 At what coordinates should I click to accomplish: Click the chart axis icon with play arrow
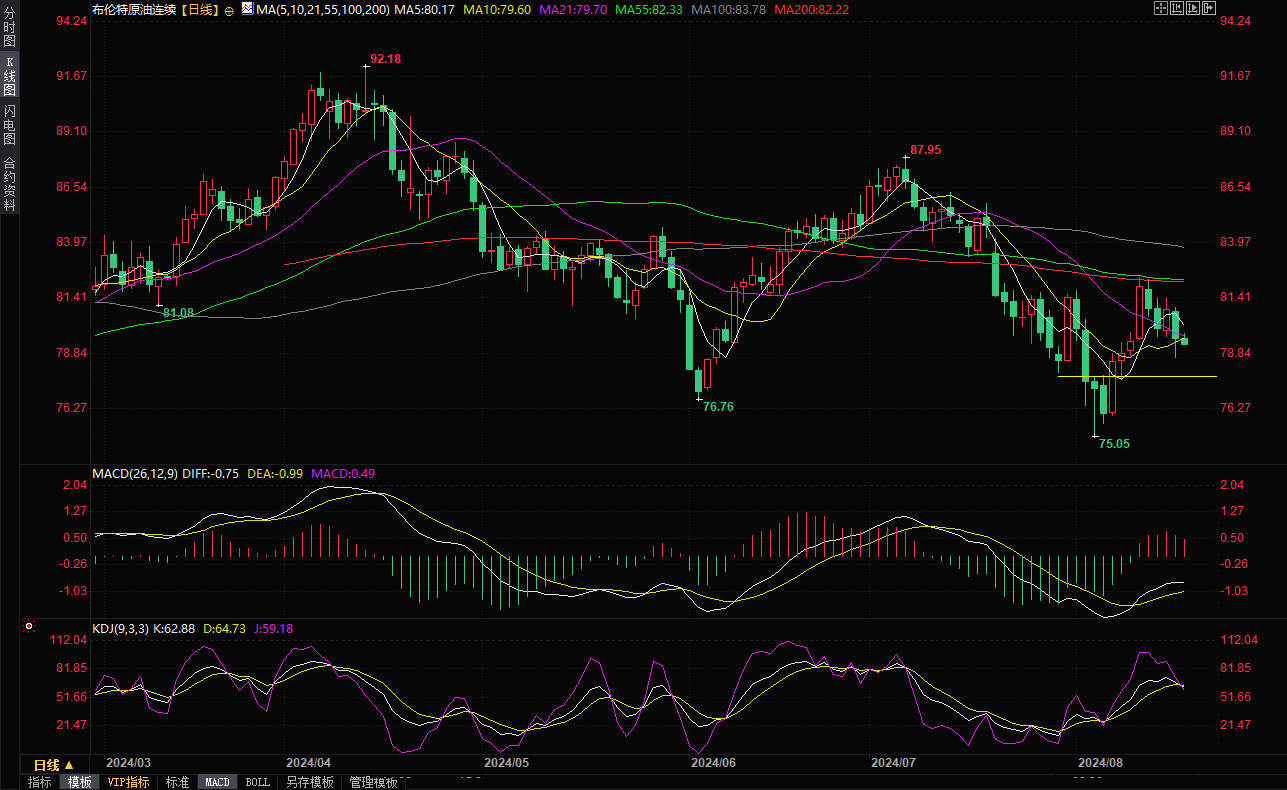click(x=1193, y=8)
